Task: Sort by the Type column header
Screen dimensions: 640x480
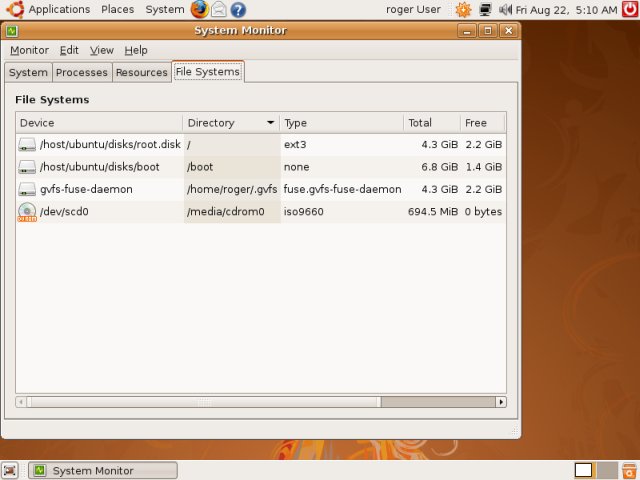Action: point(342,123)
